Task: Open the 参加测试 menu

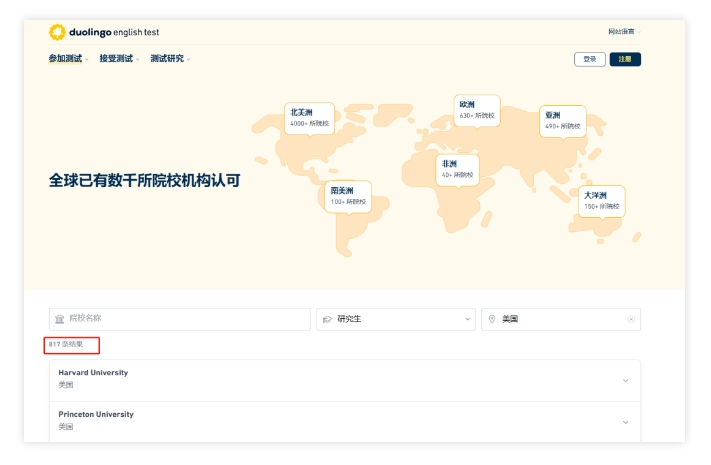Action: (68, 59)
